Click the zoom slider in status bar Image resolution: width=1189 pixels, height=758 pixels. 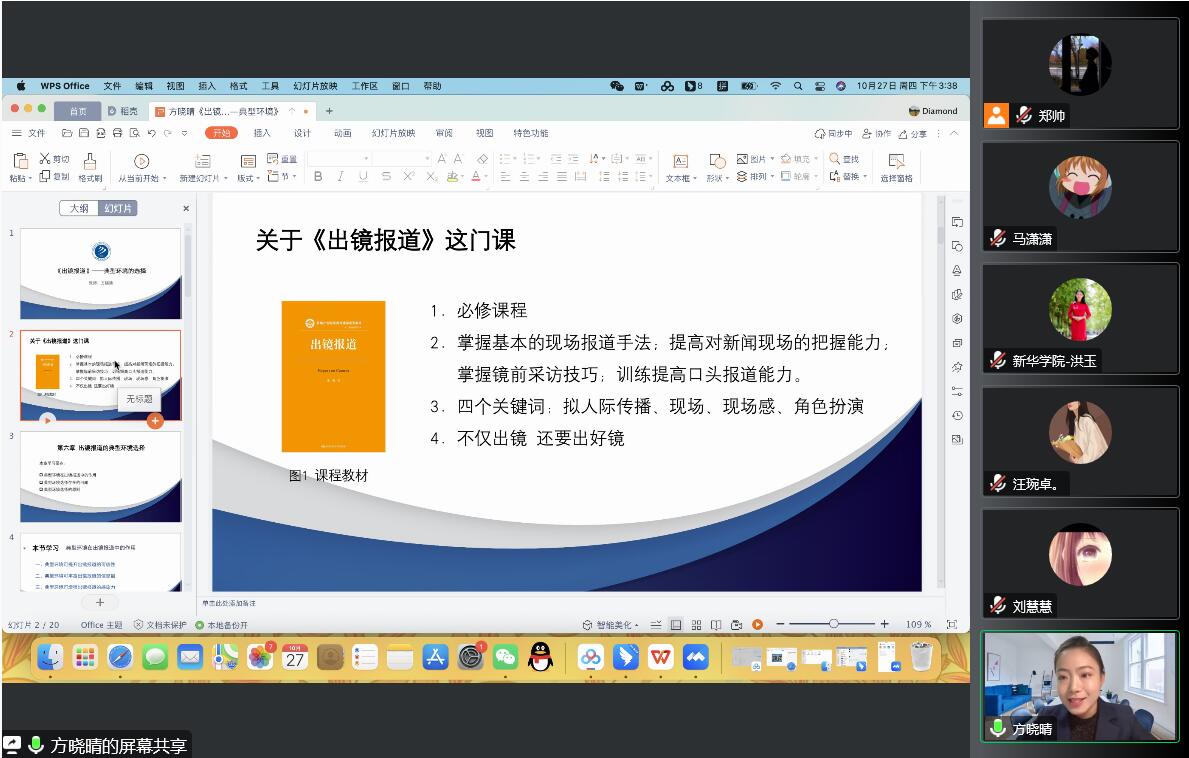point(833,624)
